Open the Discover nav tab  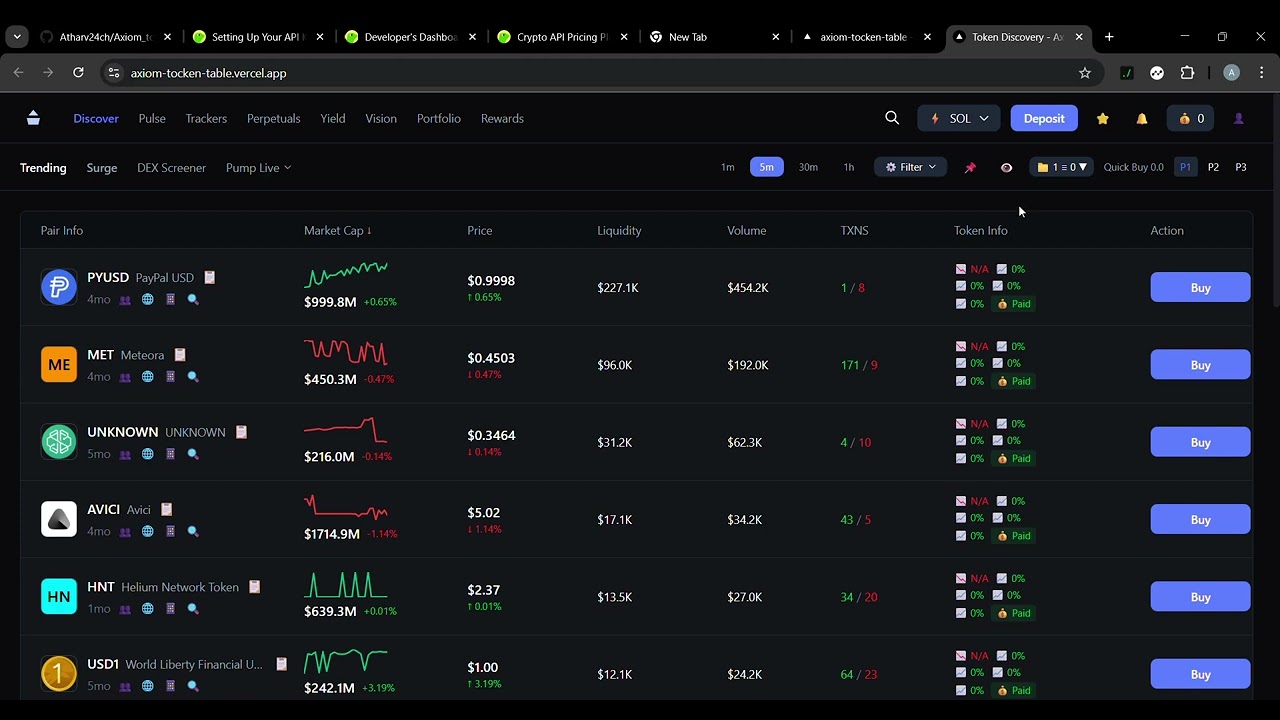coord(96,118)
